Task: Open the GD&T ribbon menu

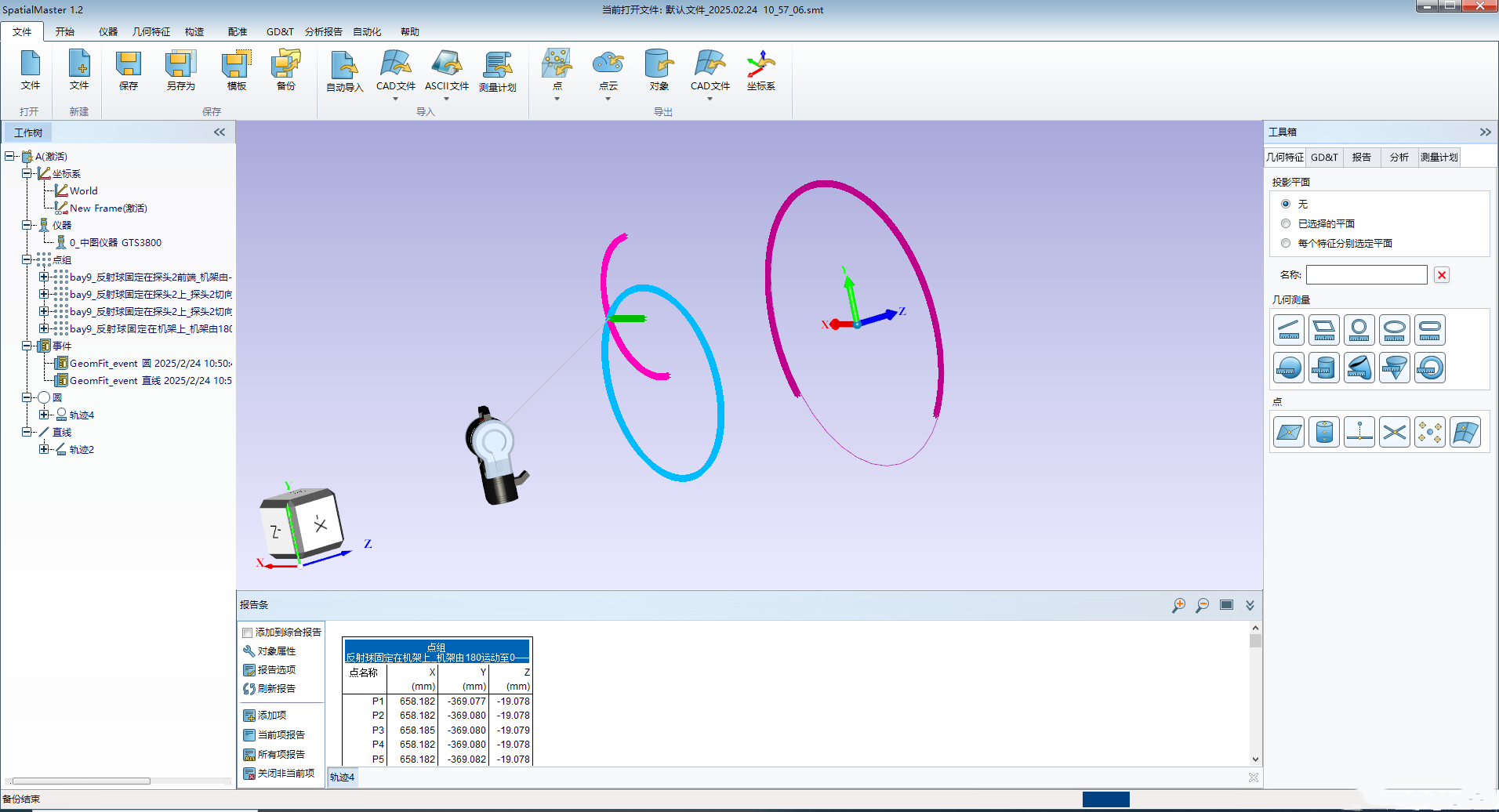Action: pyautogui.click(x=279, y=31)
